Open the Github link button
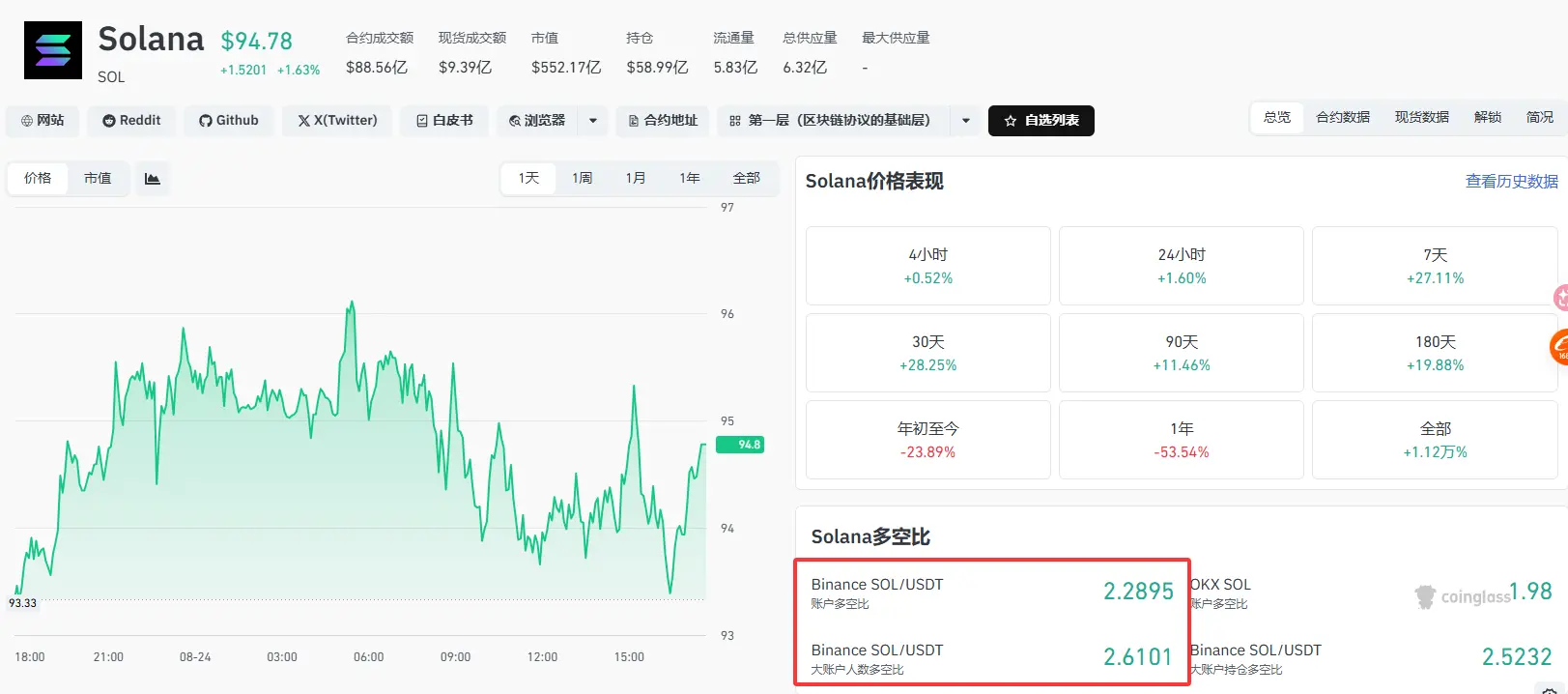 click(229, 121)
